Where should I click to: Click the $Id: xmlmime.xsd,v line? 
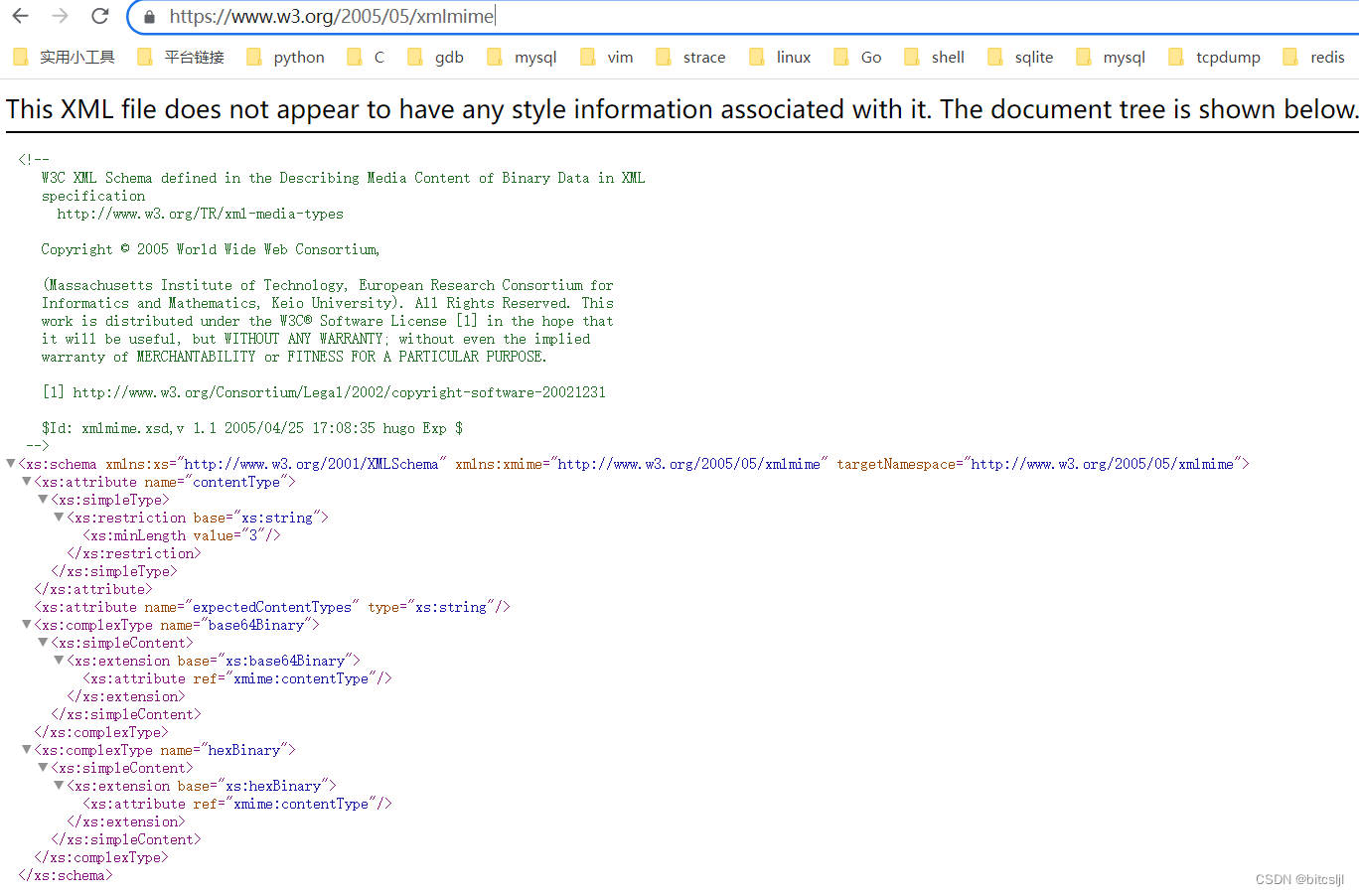point(252,428)
